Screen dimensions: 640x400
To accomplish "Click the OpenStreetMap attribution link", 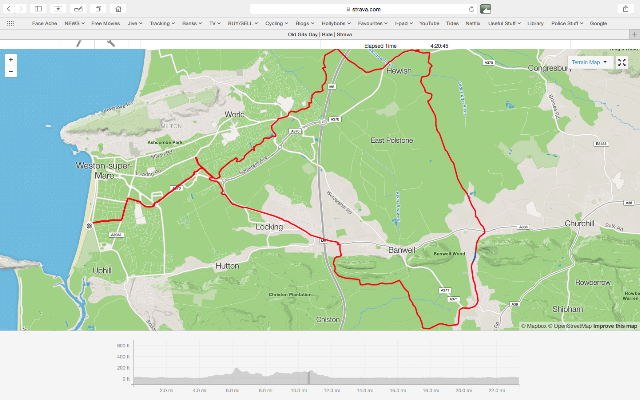I will 570,326.
